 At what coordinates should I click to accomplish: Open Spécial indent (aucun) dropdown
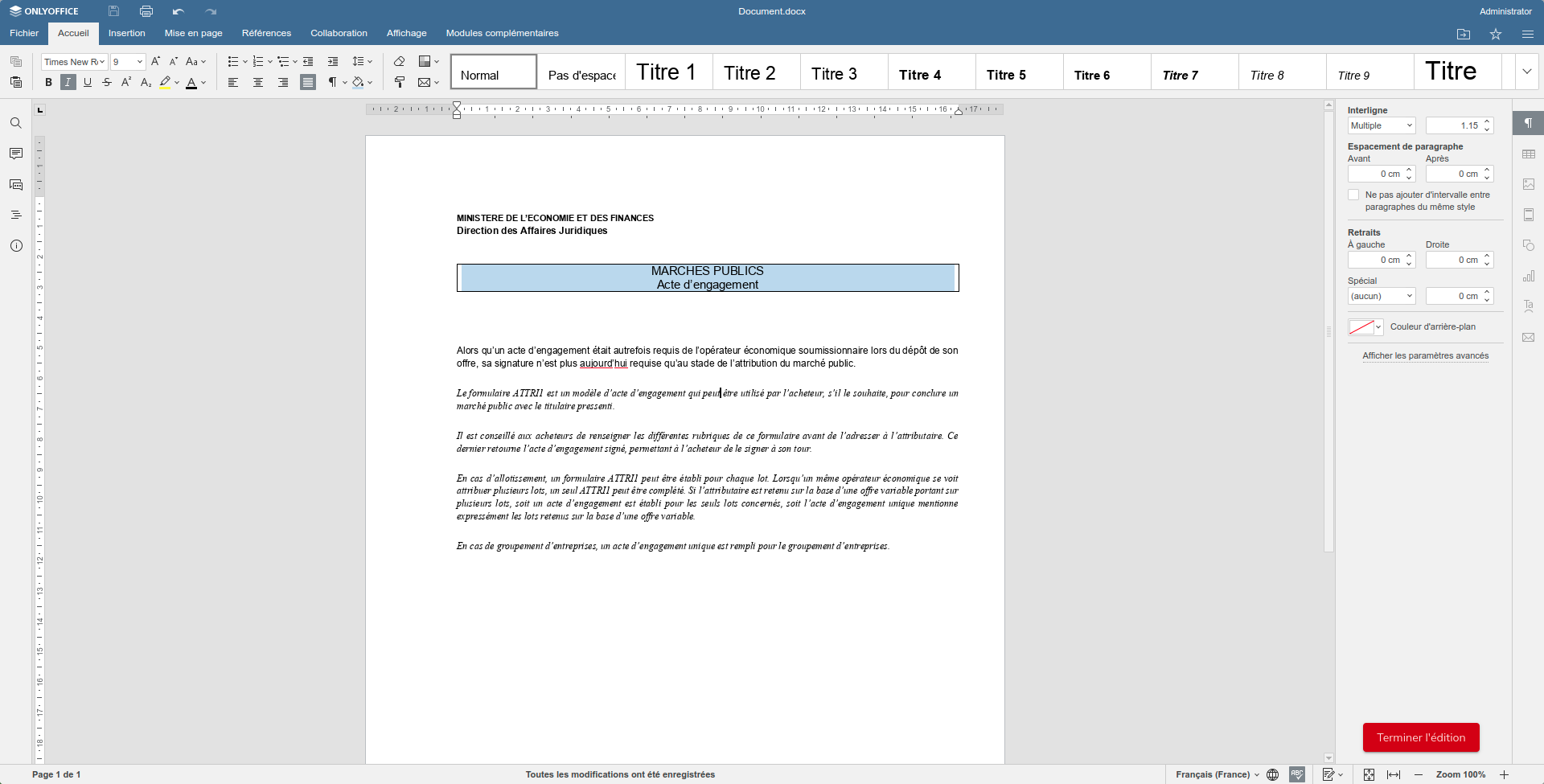pos(1381,296)
